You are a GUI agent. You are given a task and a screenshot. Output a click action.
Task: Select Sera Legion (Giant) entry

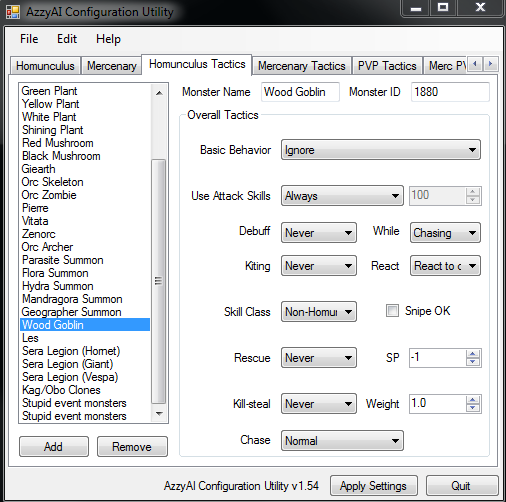tap(85, 364)
